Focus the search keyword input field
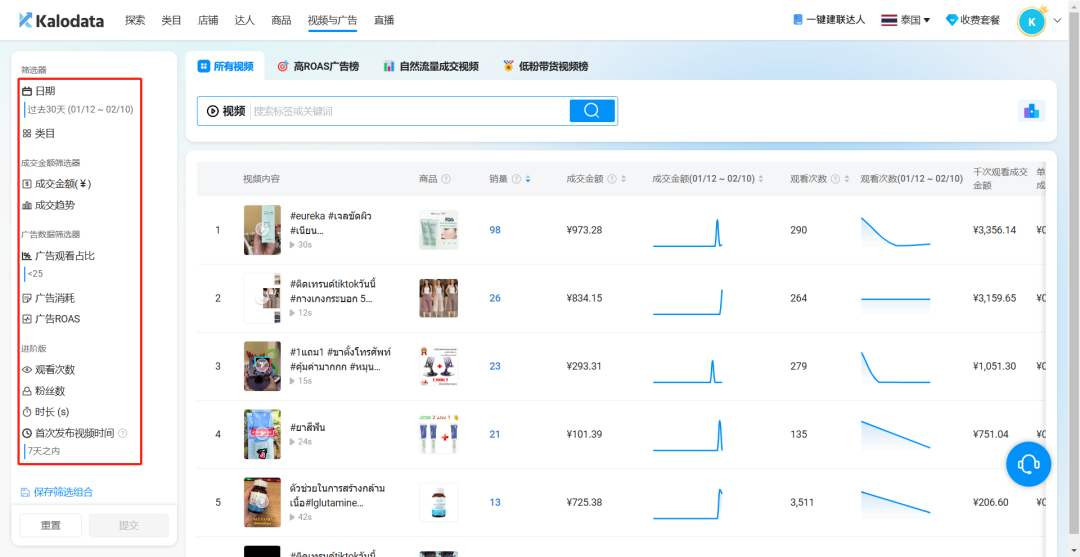This screenshot has width=1080, height=557. pyautogui.click(x=409, y=111)
